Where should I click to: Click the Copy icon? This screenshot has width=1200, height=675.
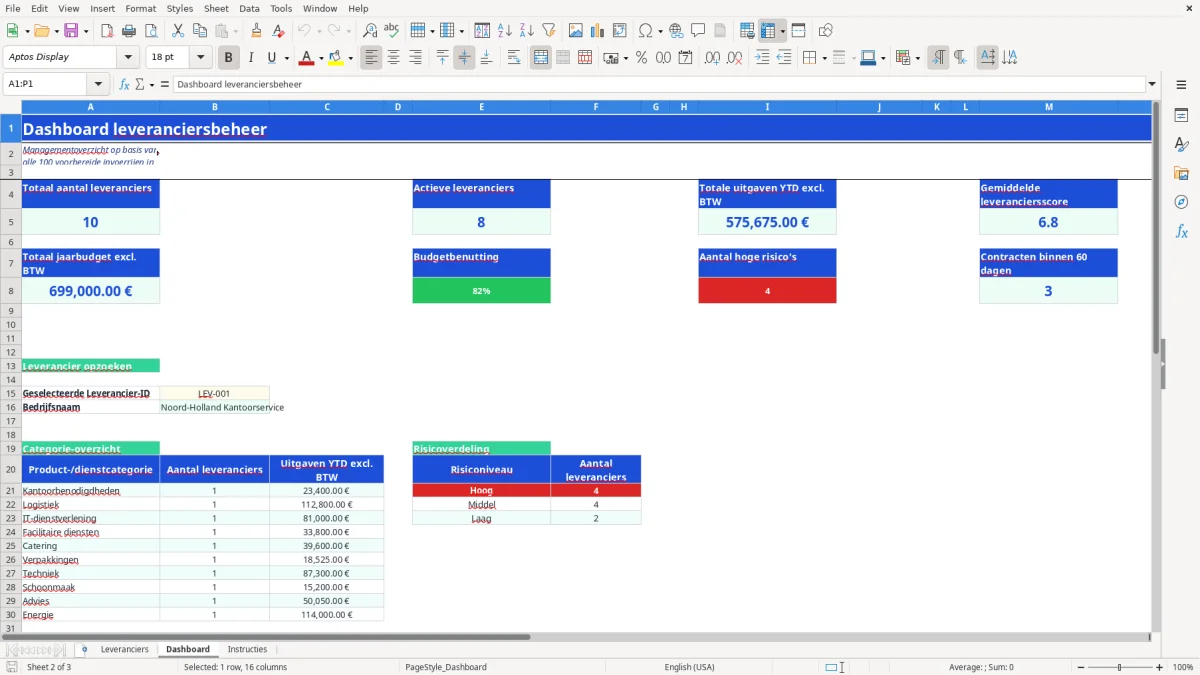tap(199, 31)
